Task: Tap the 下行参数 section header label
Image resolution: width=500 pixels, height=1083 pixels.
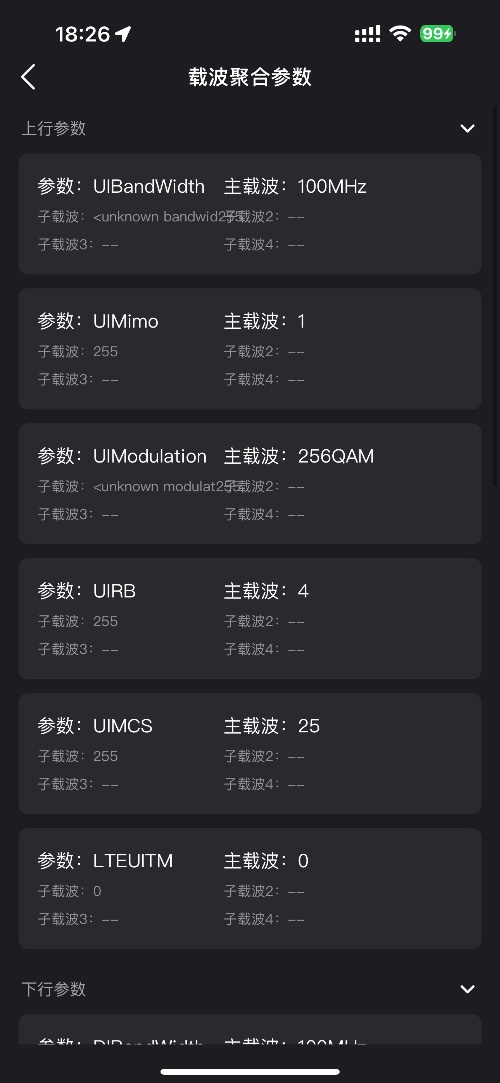Action: click(54, 989)
